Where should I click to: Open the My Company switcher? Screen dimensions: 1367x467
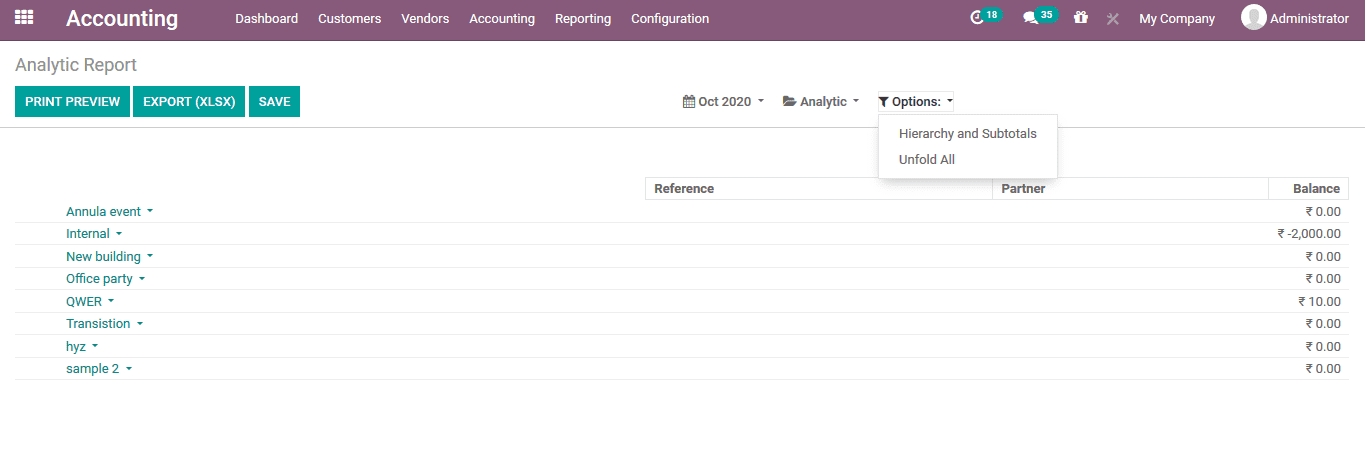1176,19
